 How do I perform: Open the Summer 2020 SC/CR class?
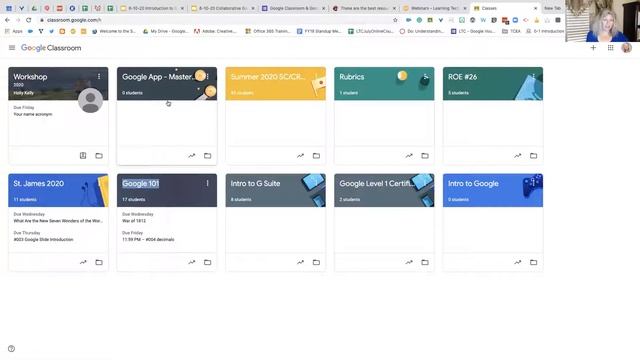tap(267, 77)
